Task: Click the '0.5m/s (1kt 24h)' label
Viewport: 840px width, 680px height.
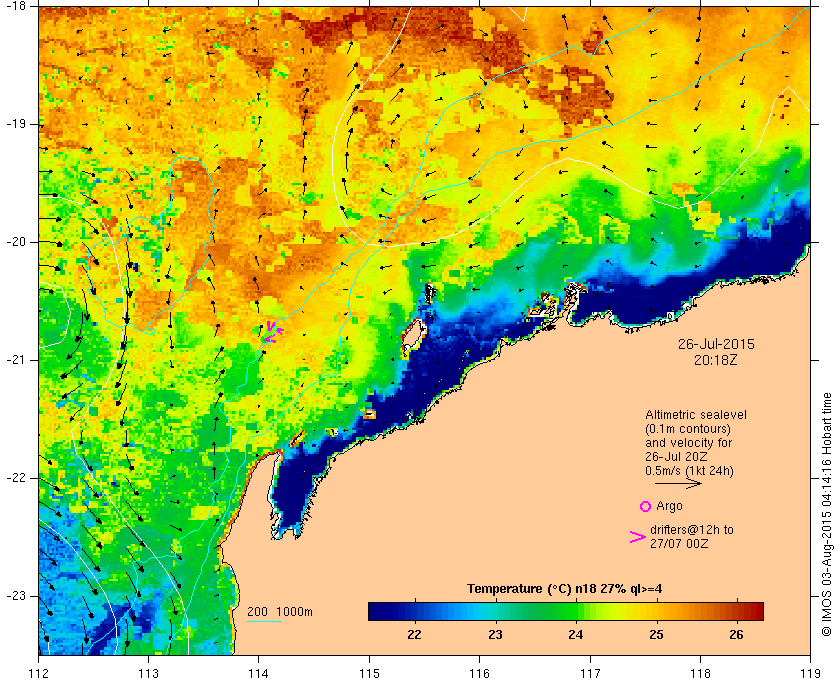Action: [689, 471]
